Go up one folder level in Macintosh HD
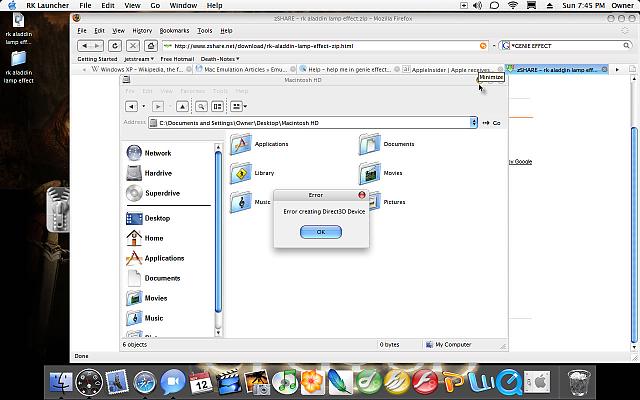This screenshot has width=640, height=400. click(182, 107)
